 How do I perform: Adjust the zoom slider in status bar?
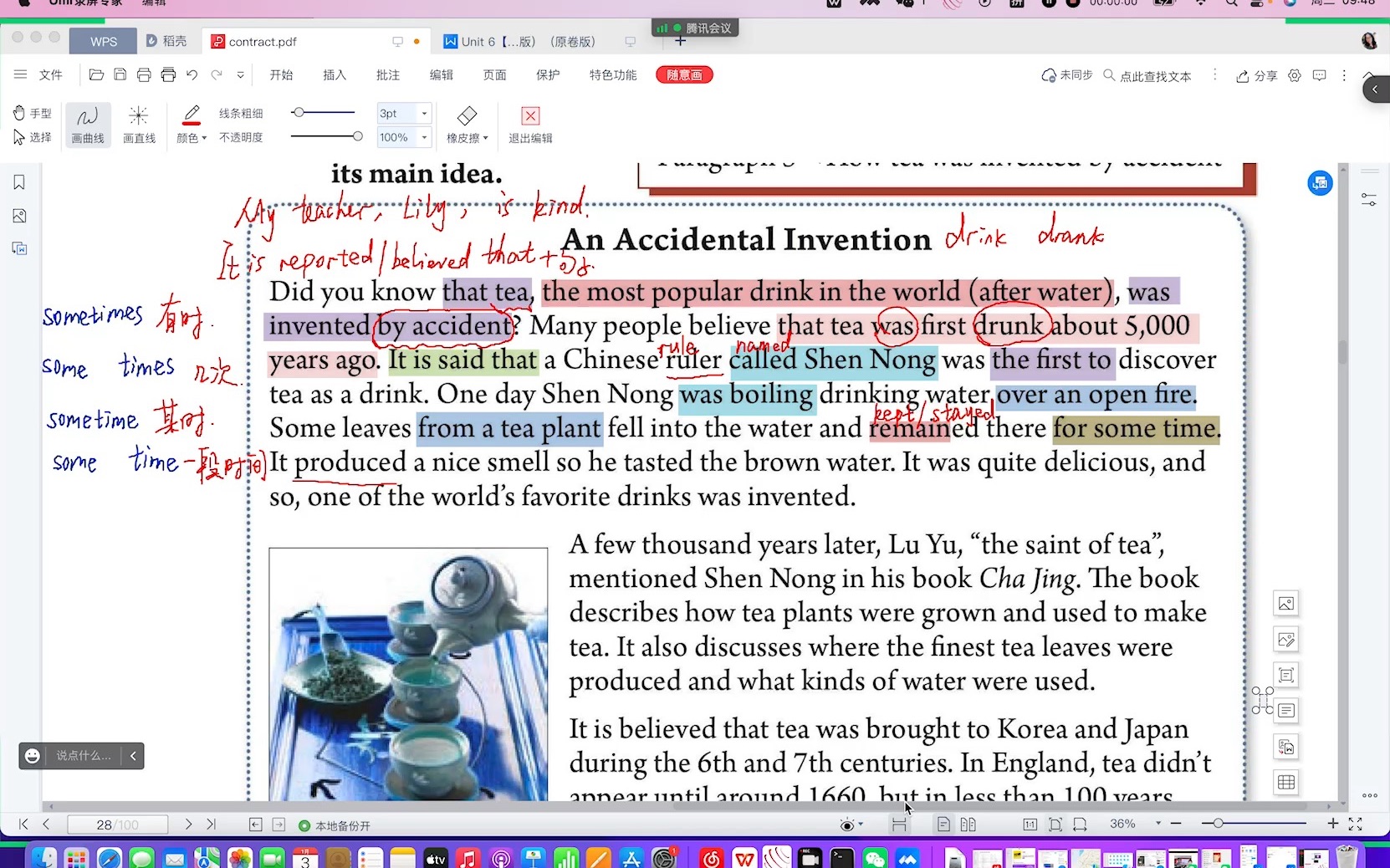coord(1219,824)
